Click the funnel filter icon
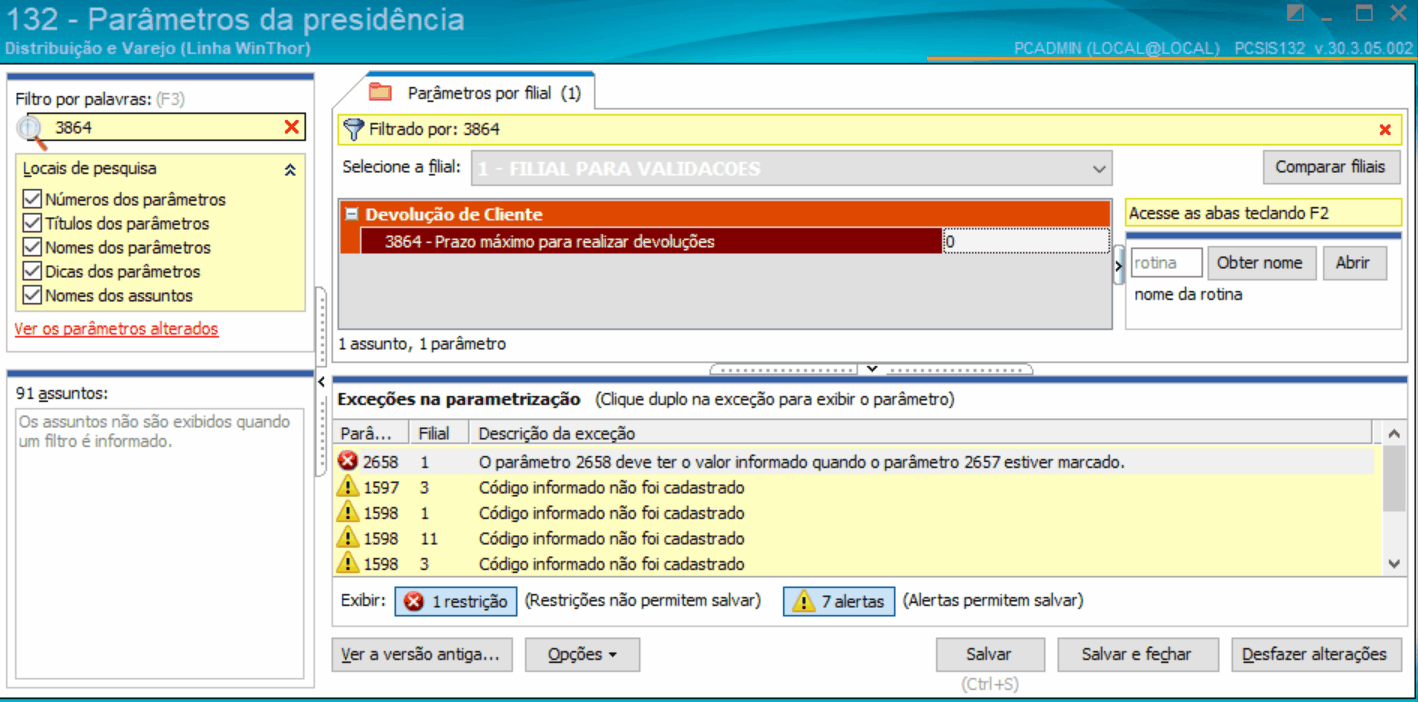1418x702 pixels. pyautogui.click(x=353, y=129)
